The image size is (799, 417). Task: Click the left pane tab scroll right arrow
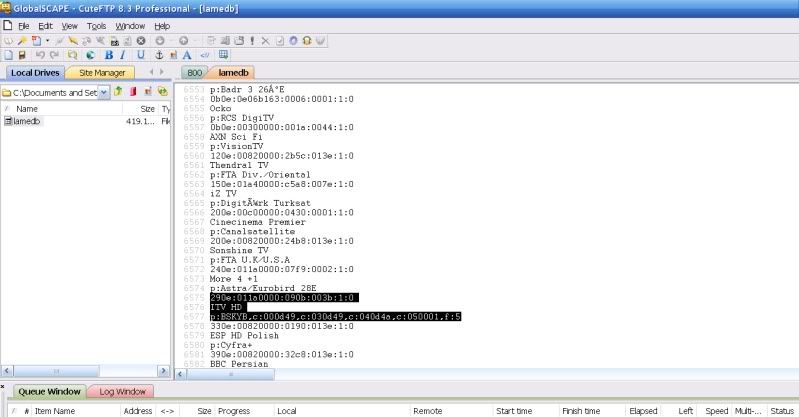(162, 72)
